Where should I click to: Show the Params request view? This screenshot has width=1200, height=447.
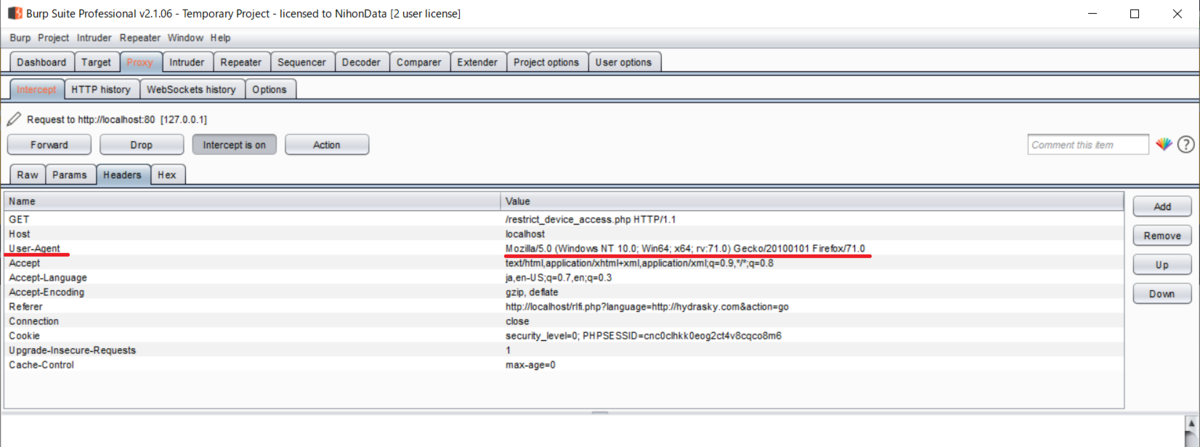tap(70, 174)
